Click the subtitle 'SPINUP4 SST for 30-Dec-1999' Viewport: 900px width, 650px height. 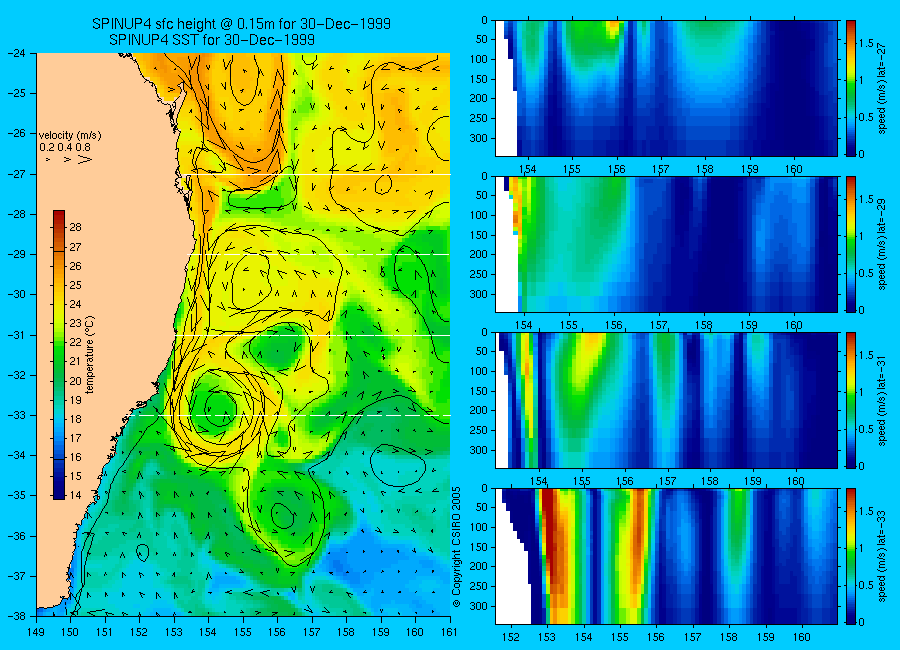[212, 40]
